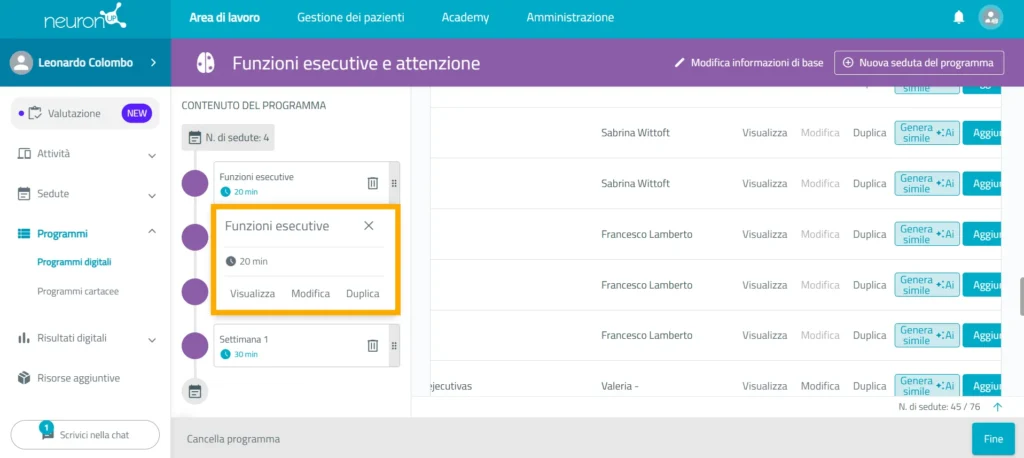Click the Programmi list icon
1024x458 pixels.
click(x=24, y=233)
